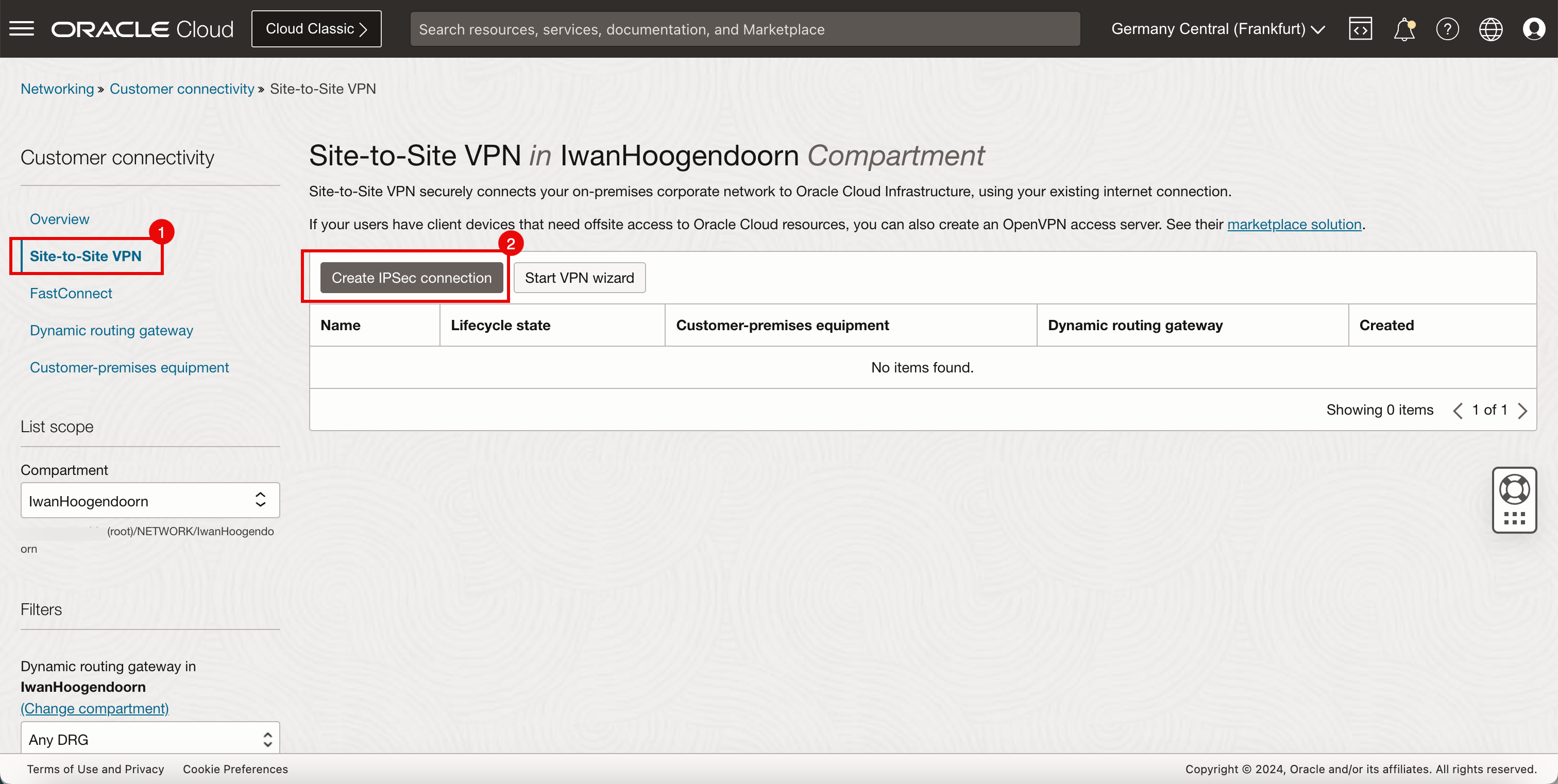
Task: Open the notifications bell icon
Action: [1405, 29]
